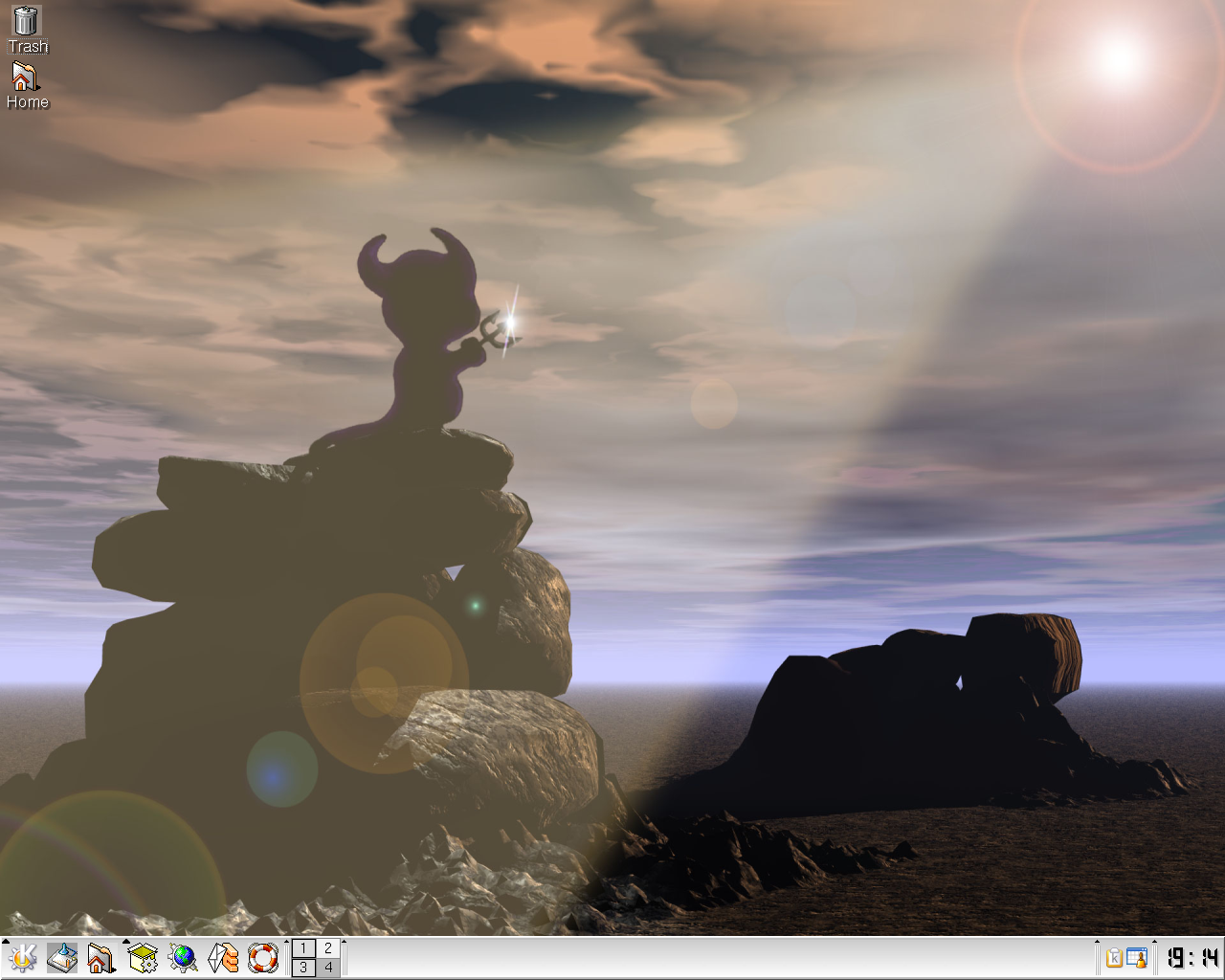Switch to virtual desktop 3
Viewport: 1225px width, 980px height.
pyautogui.click(x=303, y=968)
